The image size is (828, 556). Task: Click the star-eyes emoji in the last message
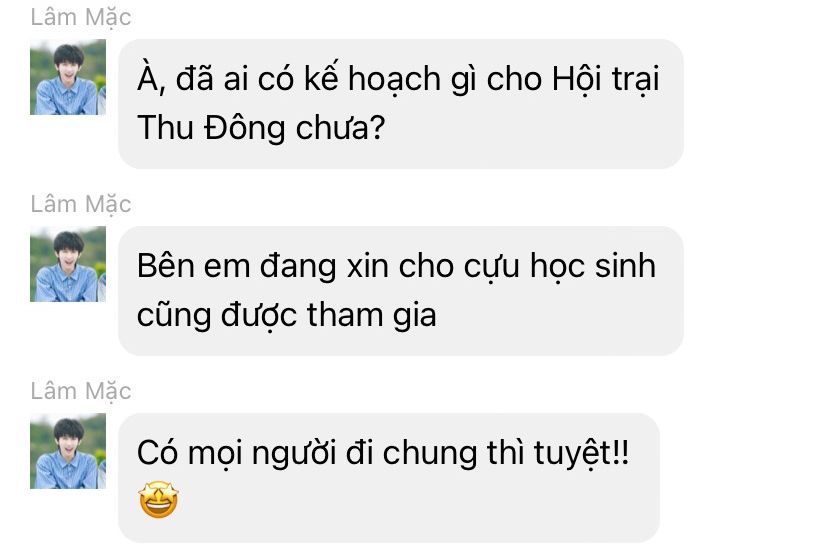click(158, 500)
